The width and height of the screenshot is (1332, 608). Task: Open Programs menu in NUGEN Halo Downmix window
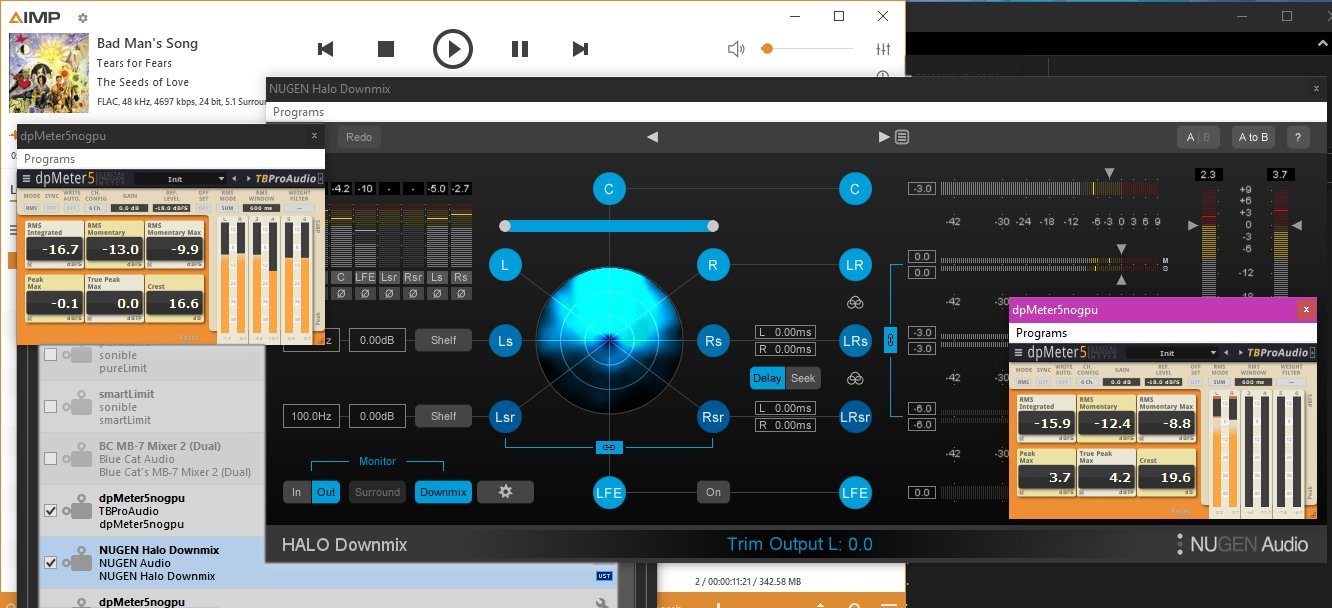[298, 112]
